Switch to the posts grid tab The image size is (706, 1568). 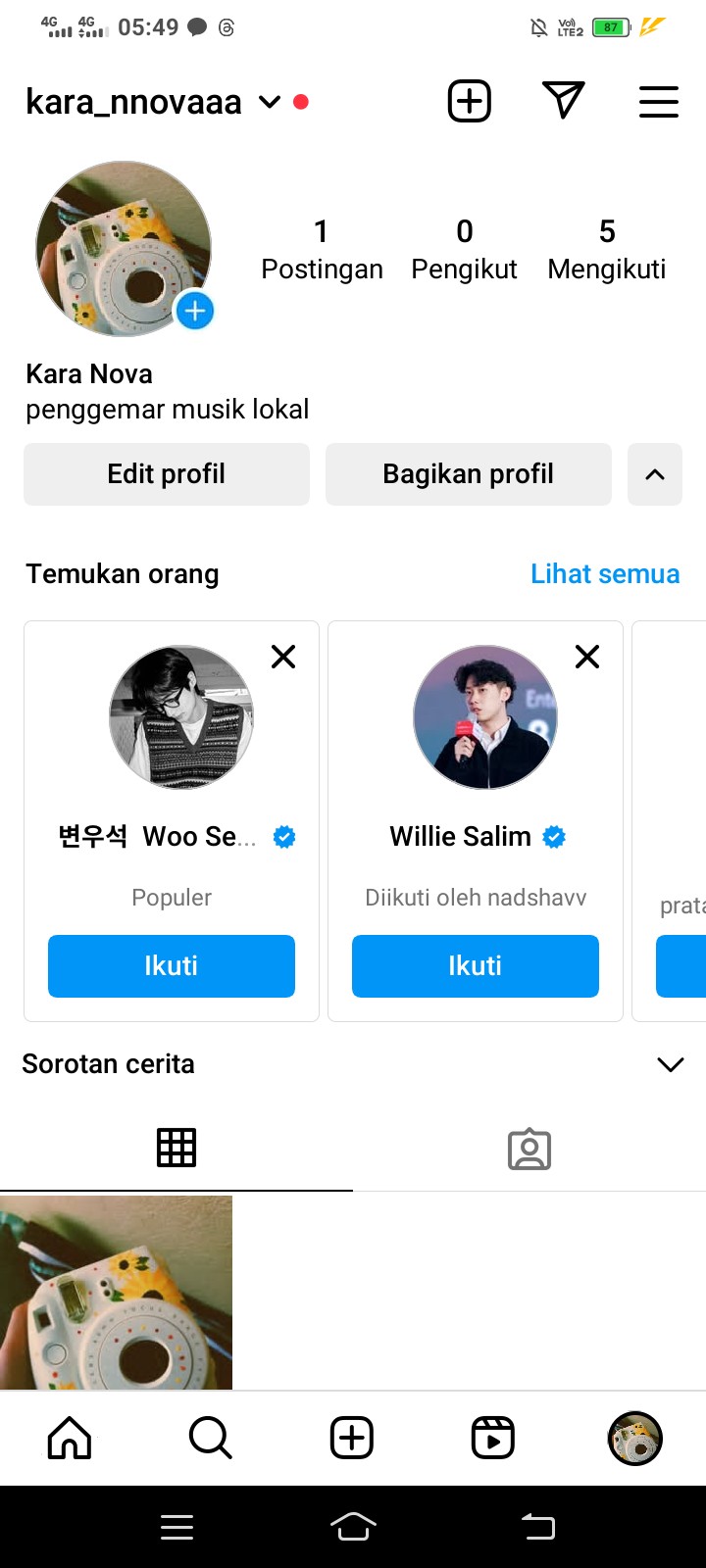tap(176, 1148)
